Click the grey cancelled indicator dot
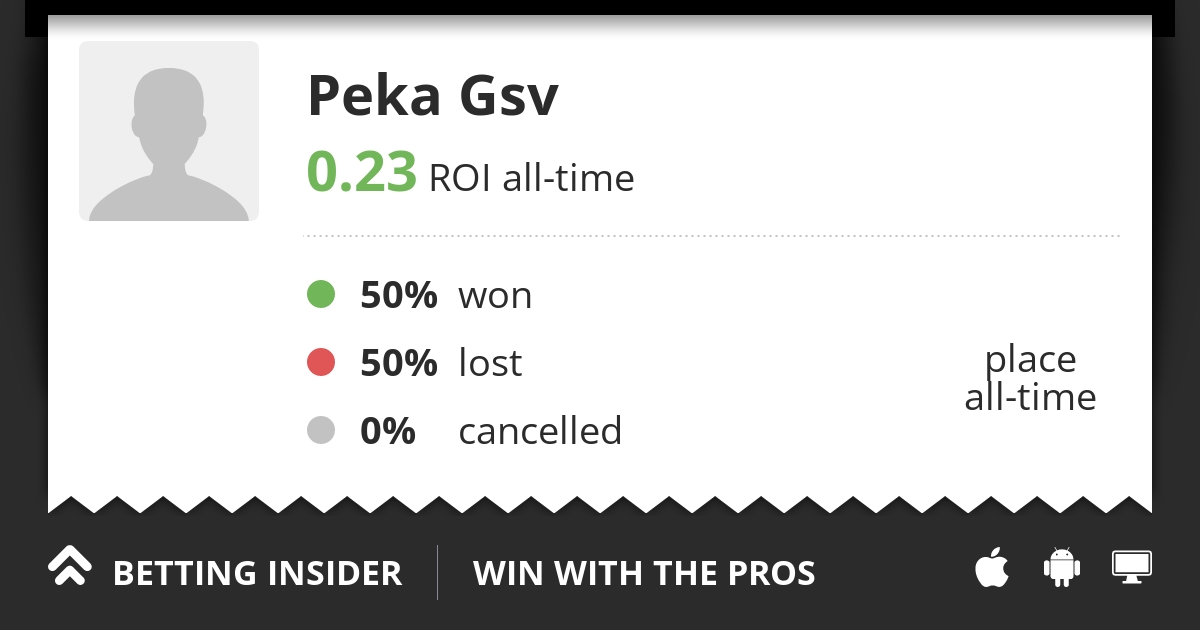 pyautogui.click(x=321, y=431)
